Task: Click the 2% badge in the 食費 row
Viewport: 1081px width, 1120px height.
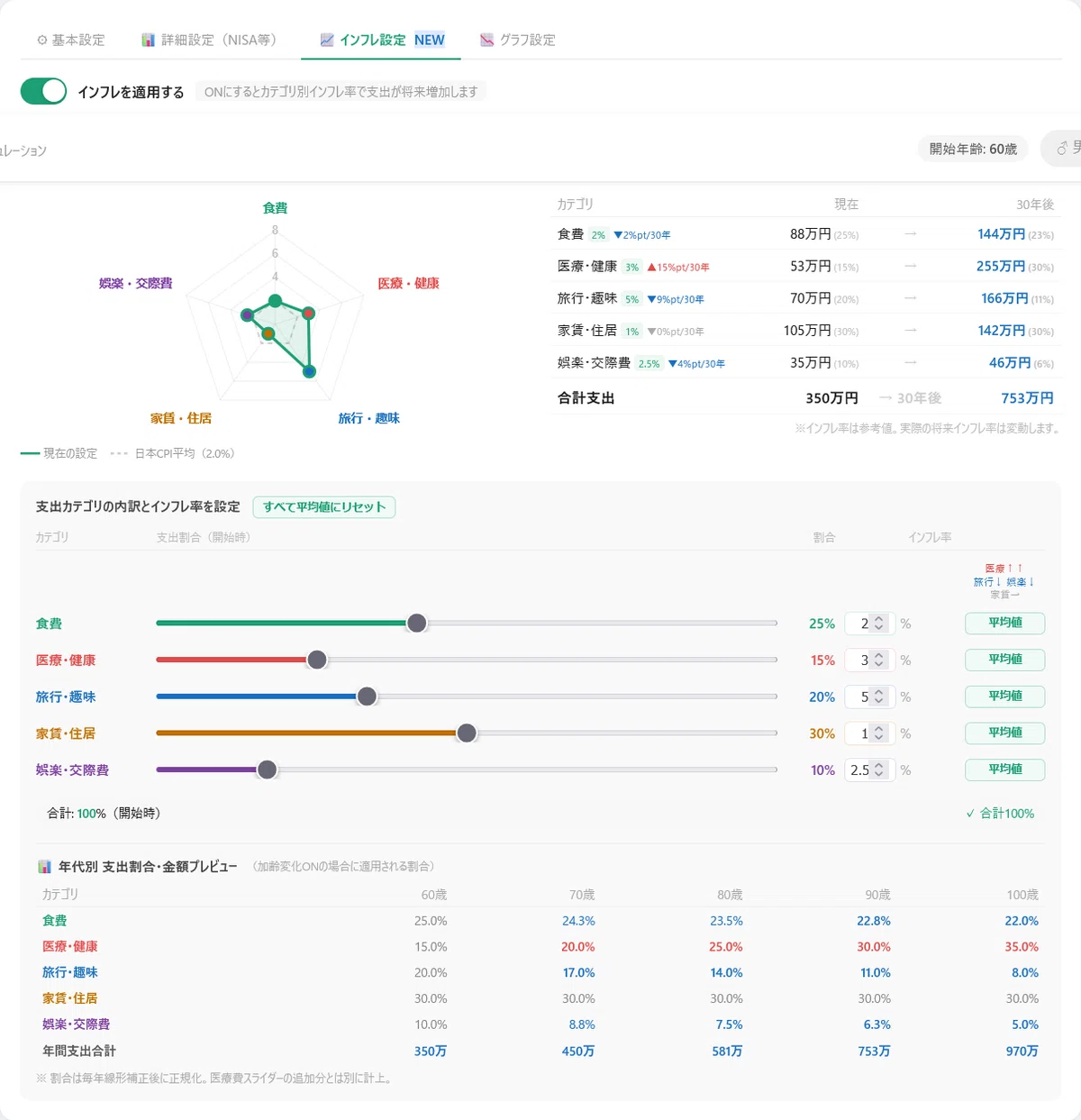Action: [598, 235]
